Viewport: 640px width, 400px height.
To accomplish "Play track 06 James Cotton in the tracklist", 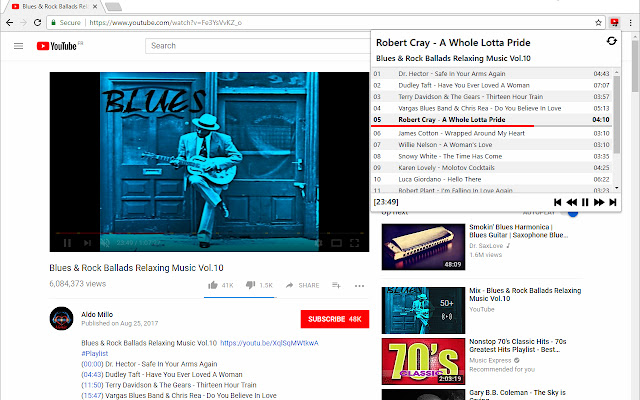I will [x=491, y=133].
